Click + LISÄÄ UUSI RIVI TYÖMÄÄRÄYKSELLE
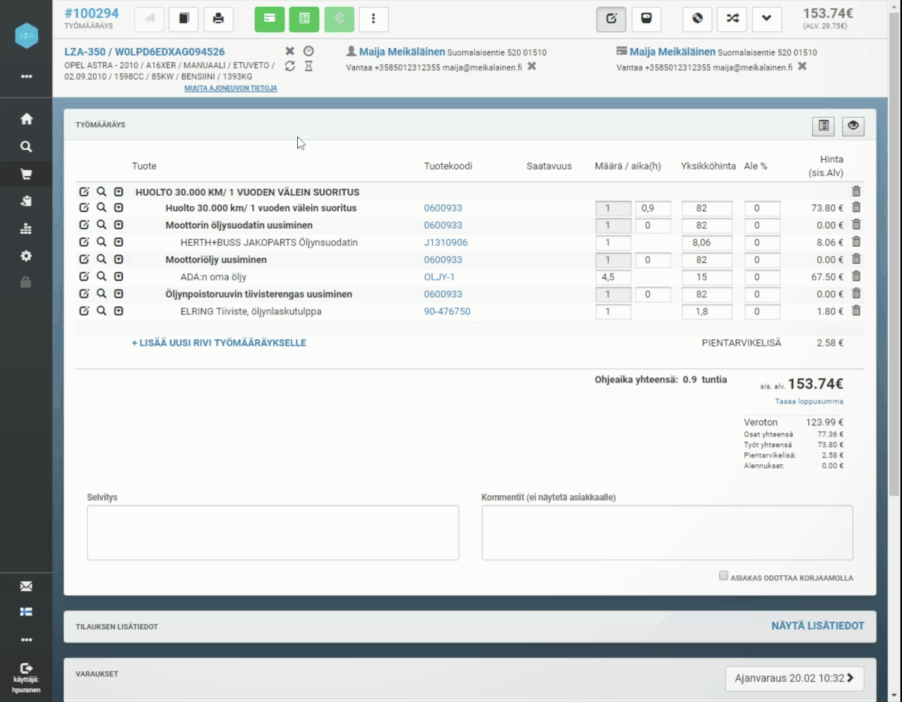 219,343
